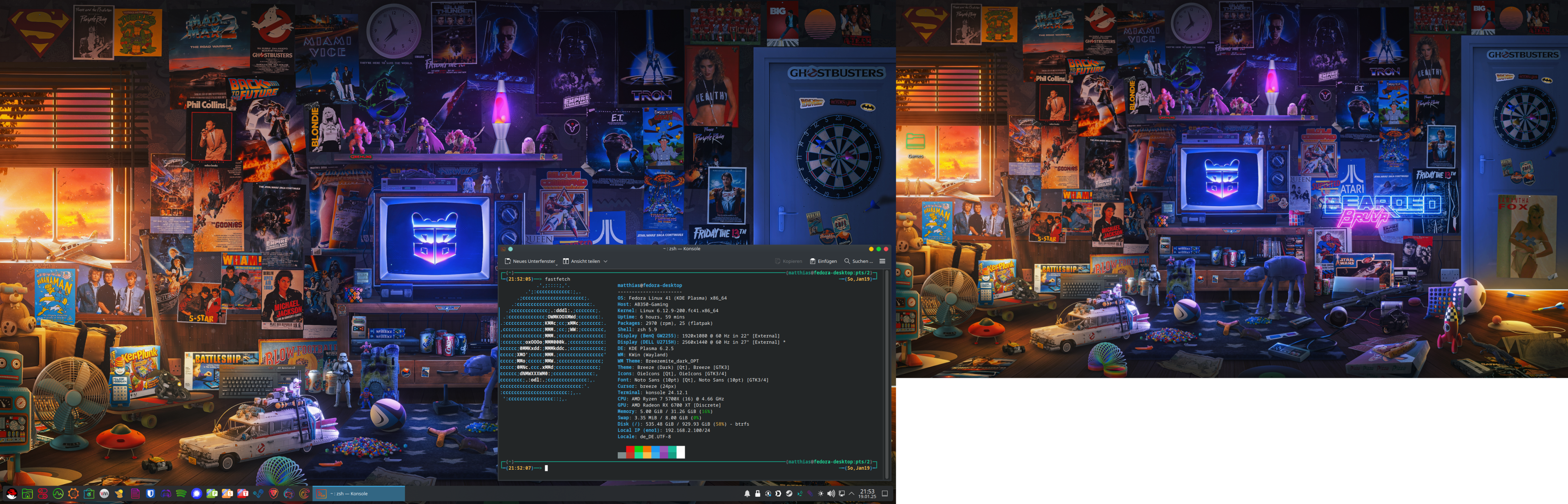Open the brightness tray control
Image resolution: width=1568 pixels, height=504 pixels.
point(820,494)
